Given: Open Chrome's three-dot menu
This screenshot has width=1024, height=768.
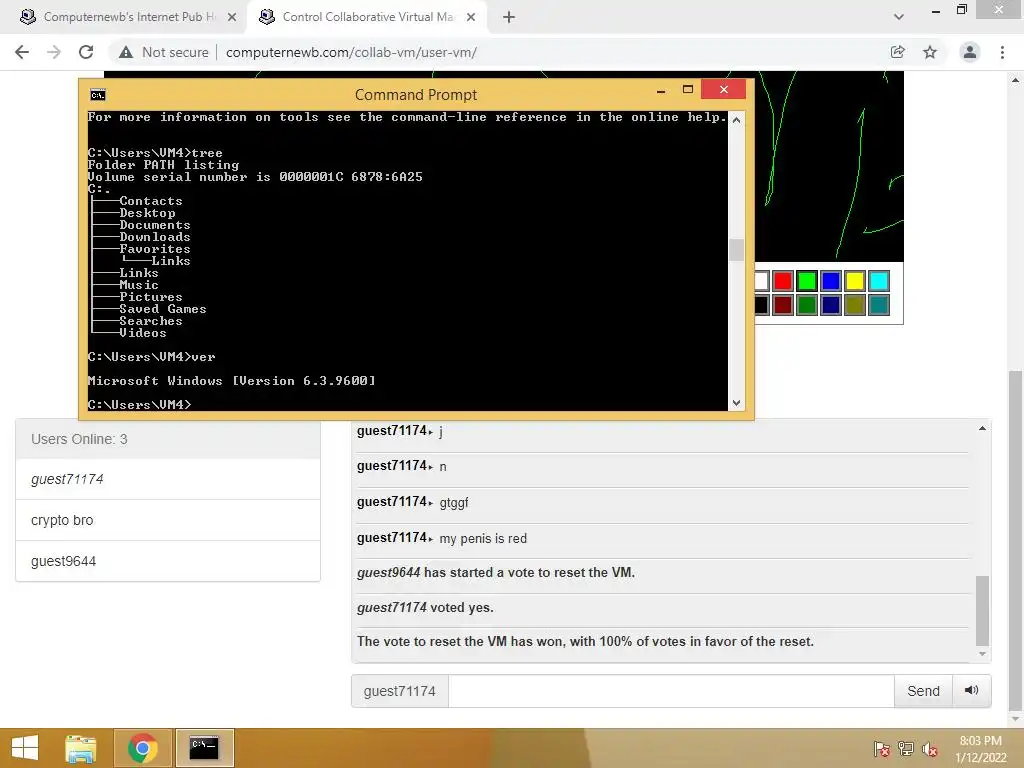Looking at the screenshot, I should (1002, 52).
